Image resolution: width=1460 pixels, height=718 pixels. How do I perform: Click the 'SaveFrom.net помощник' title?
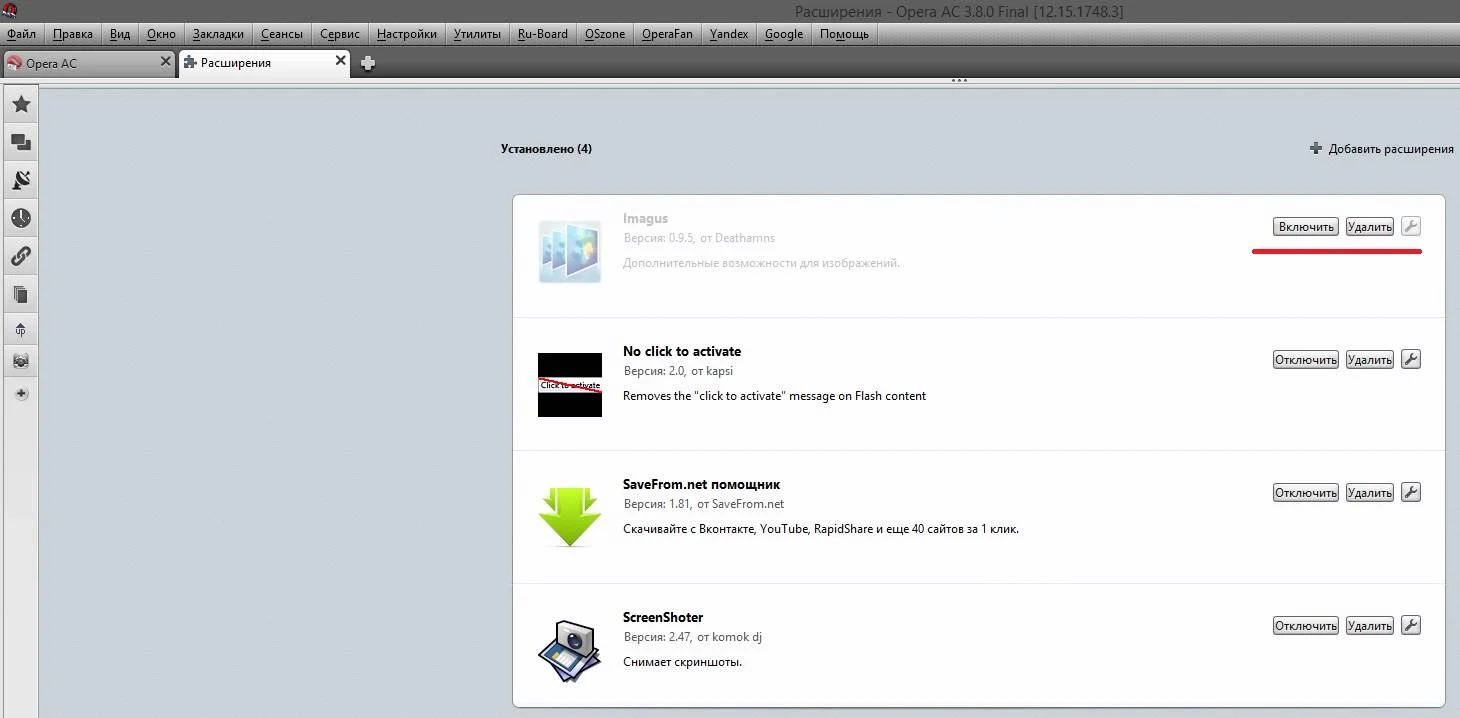point(701,484)
